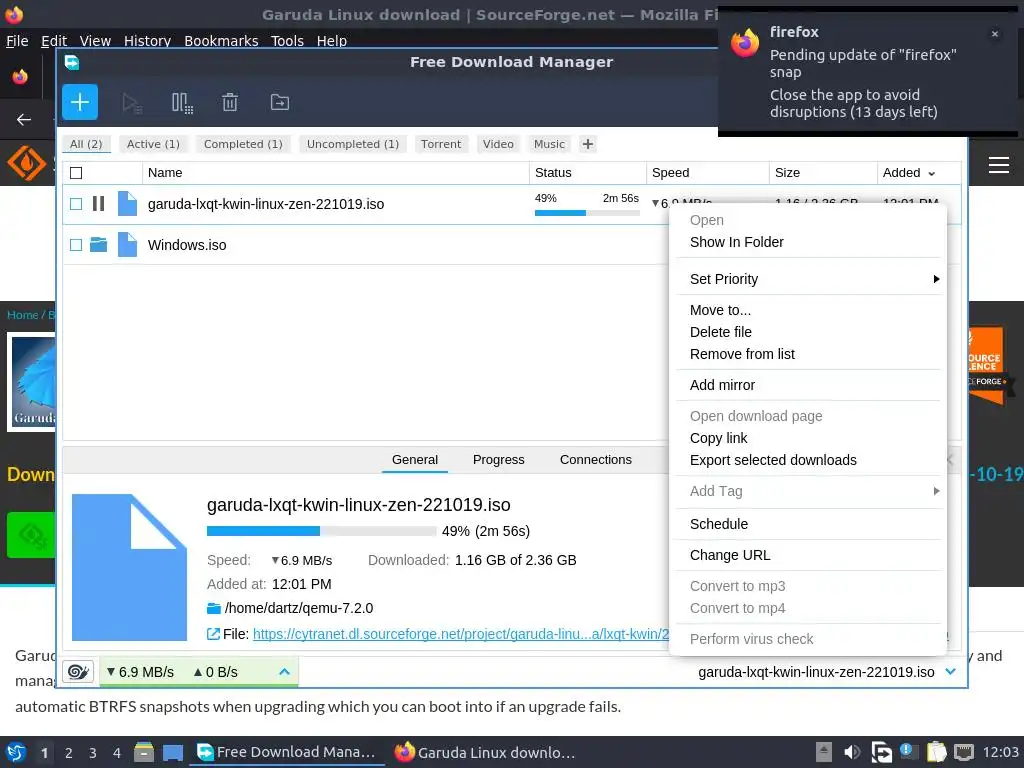Toggle the select-all header checkbox
The width and height of the screenshot is (1024, 768).
point(76,173)
